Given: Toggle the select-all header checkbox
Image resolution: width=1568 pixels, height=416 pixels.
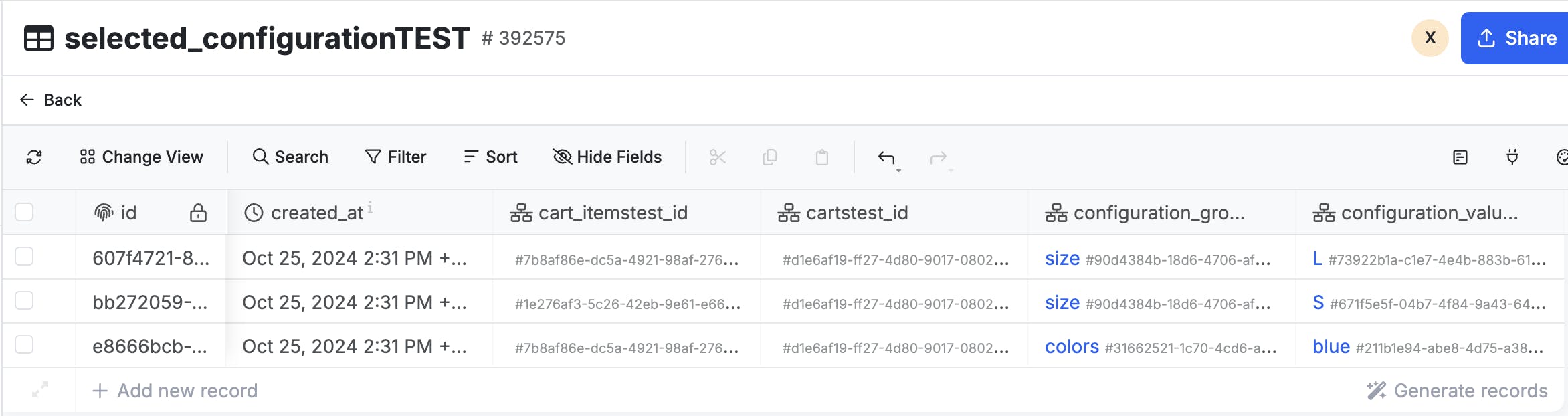Looking at the screenshot, I should point(24,212).
